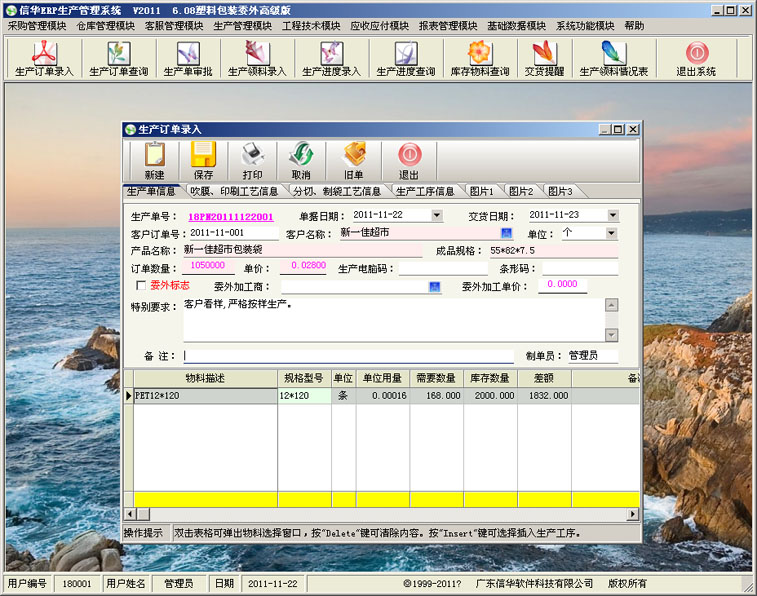Open customer lookup icon beside 客户名称
The height and width of the screenshot is (596, 757).
pyautogui.click(x=506, y=233)
